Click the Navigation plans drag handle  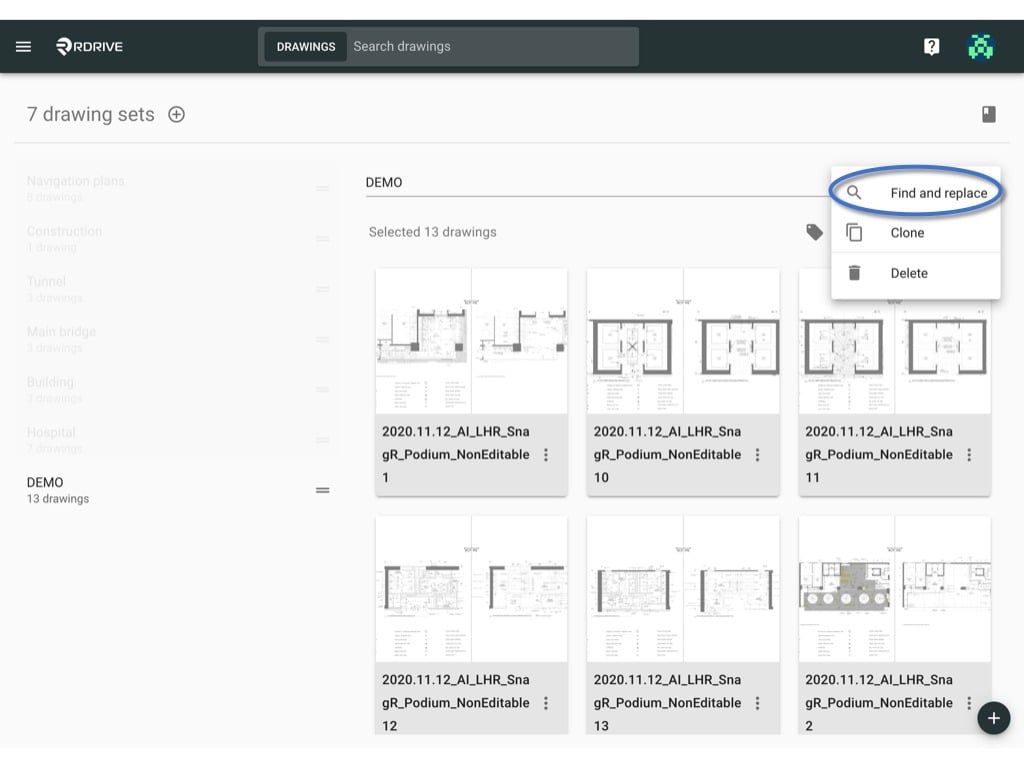pos(323,188)
